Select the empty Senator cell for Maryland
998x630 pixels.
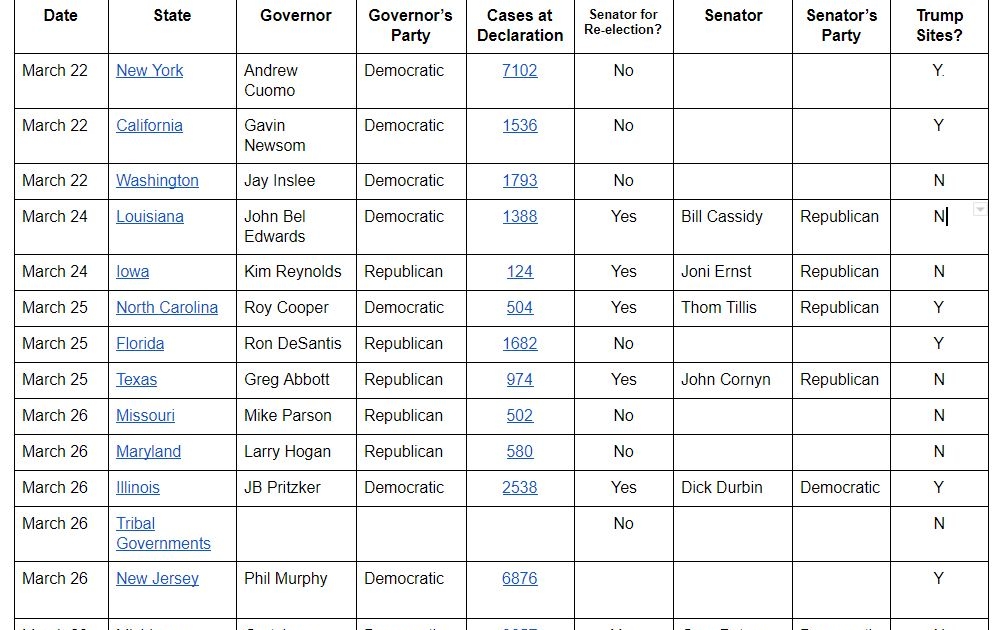click(x=732, y=452)
